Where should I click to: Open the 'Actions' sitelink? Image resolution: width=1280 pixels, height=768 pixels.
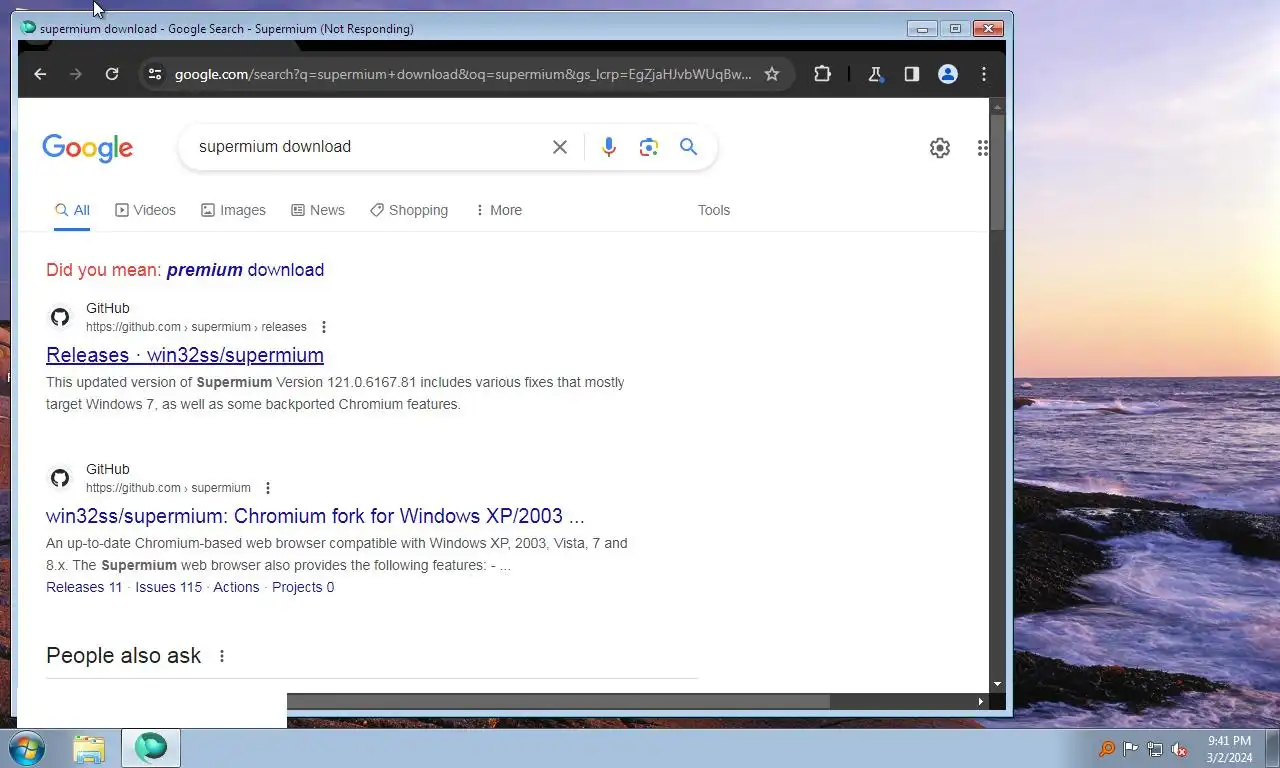pyautogui.click(x=236, y=587)
